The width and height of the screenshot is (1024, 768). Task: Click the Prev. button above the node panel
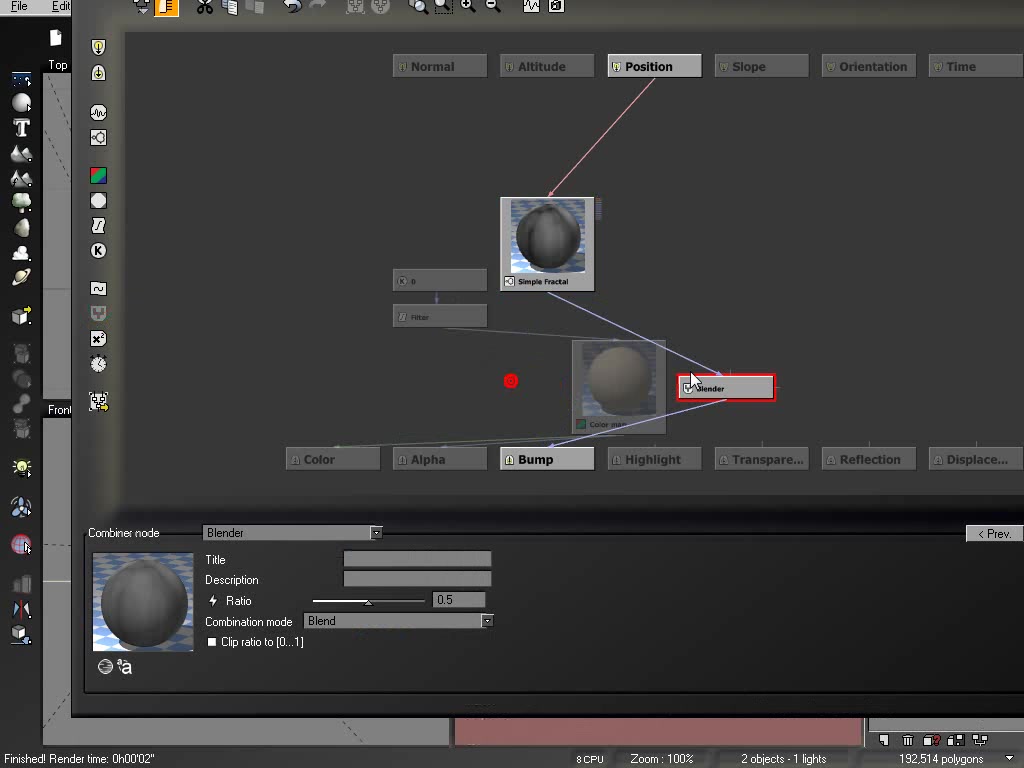[992, 533]
